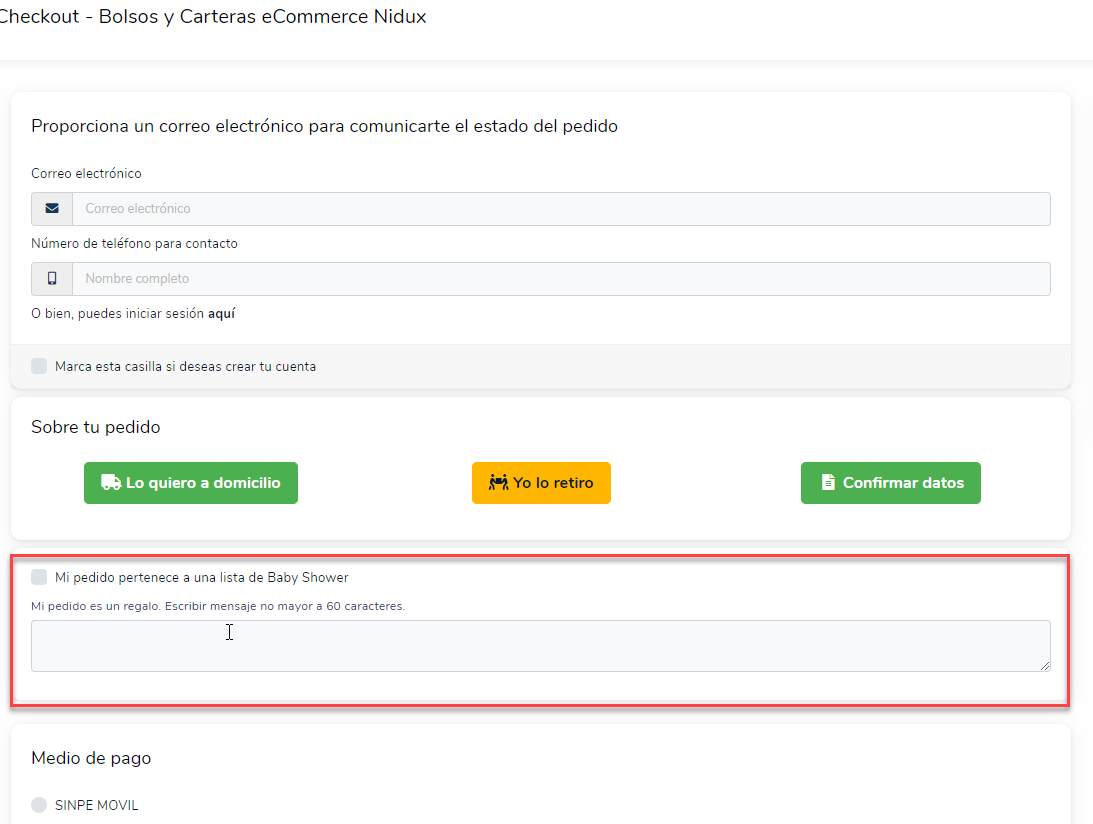
Task: Choose 'Lo quiero a domicilio' delivery button
Action: 191,482
